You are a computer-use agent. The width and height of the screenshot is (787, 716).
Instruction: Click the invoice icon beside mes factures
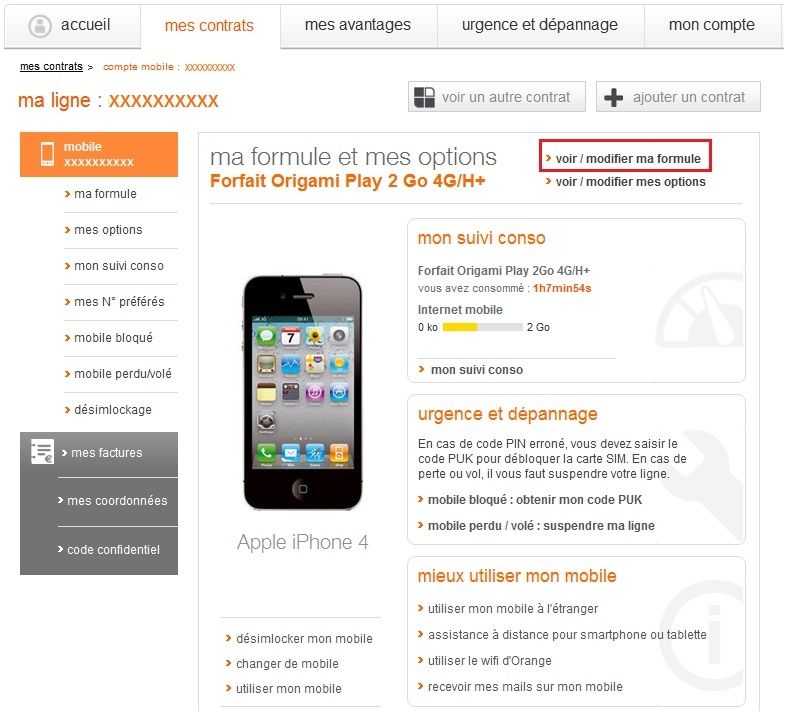[x=42, y=452]
